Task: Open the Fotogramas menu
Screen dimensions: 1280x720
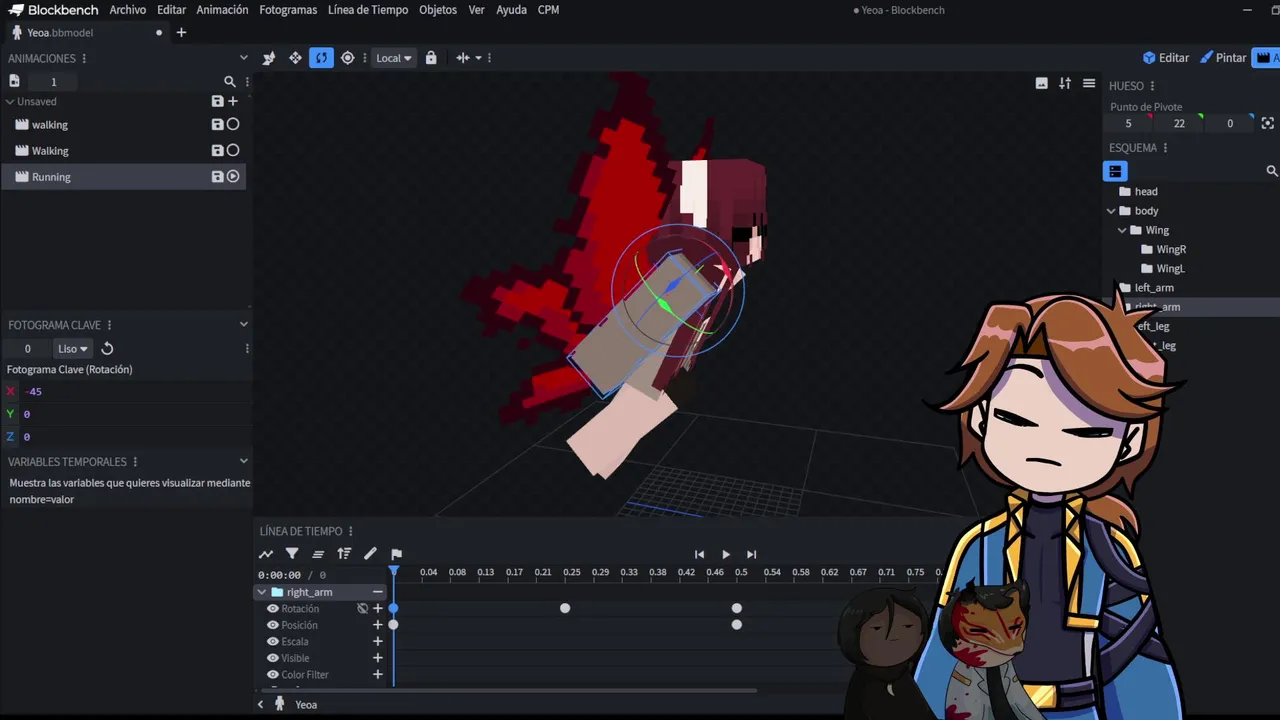Action: click(288, 10)
